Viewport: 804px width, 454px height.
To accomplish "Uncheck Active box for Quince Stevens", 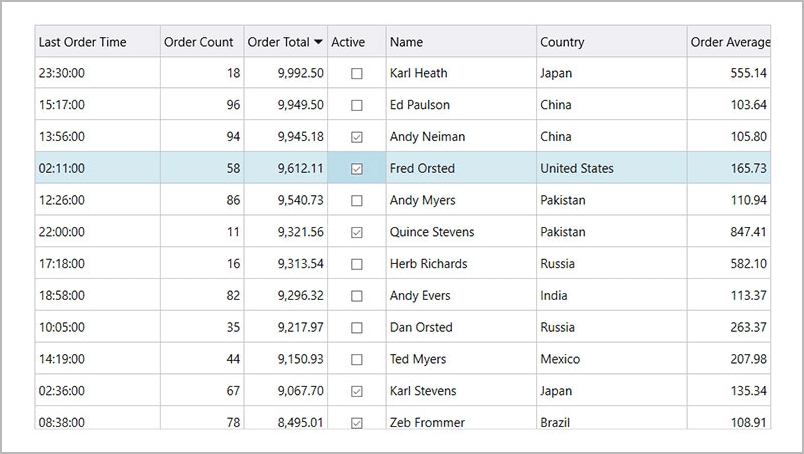I will 357,232.
